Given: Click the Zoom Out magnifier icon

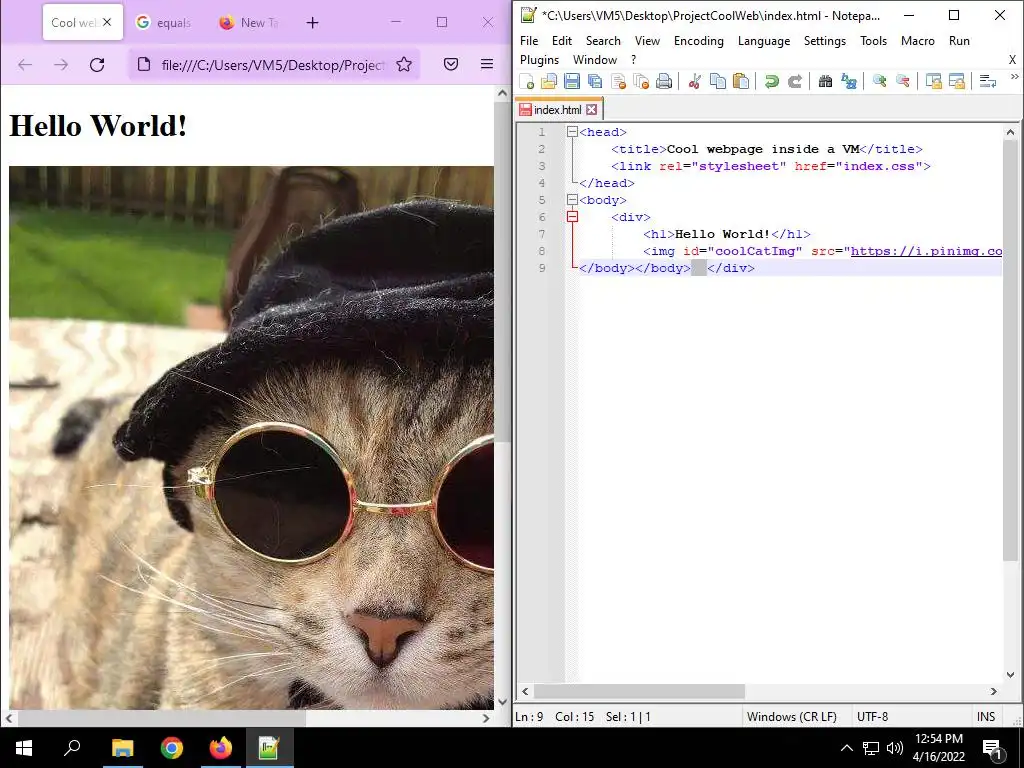Looking at the screenshot, I should (903, 81).
